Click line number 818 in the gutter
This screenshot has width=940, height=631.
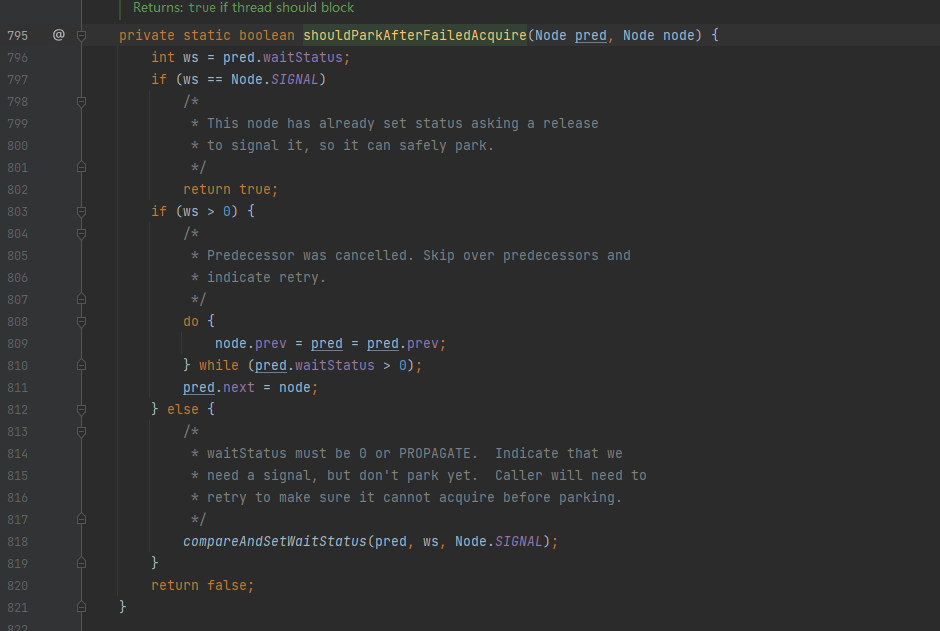click(17, 541)
